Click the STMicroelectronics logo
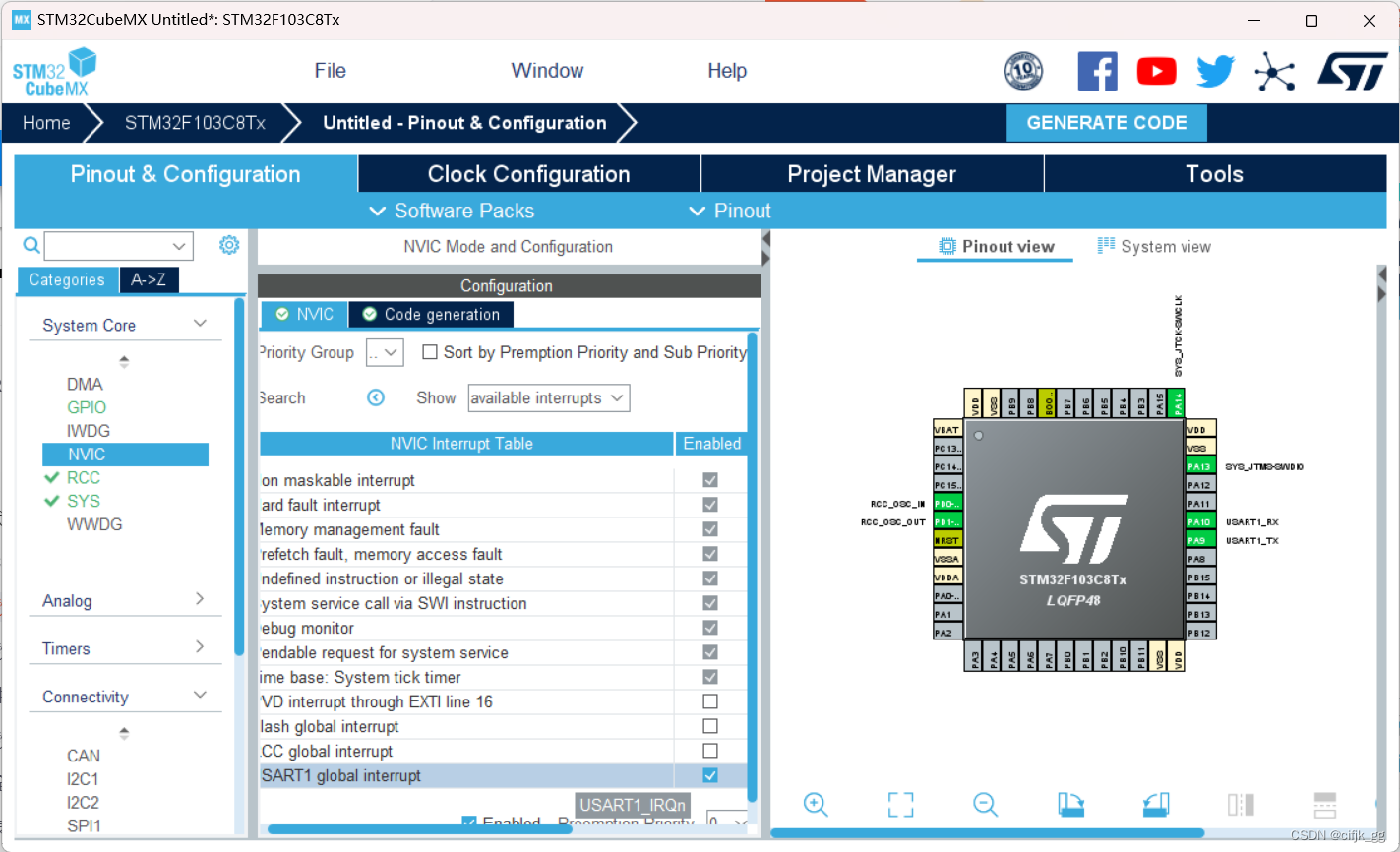This screenshot has height=852, width=1400. click(x=1354, y=71)
